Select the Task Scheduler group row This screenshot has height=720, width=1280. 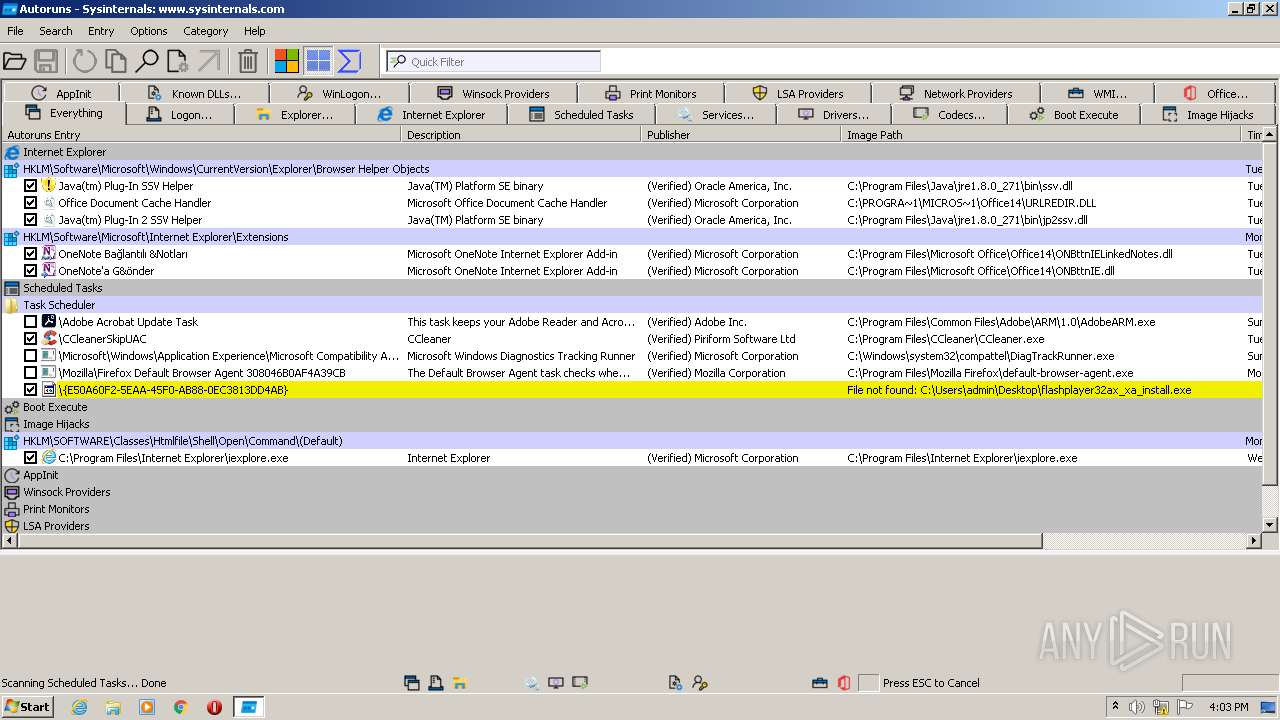coord(632,305)
